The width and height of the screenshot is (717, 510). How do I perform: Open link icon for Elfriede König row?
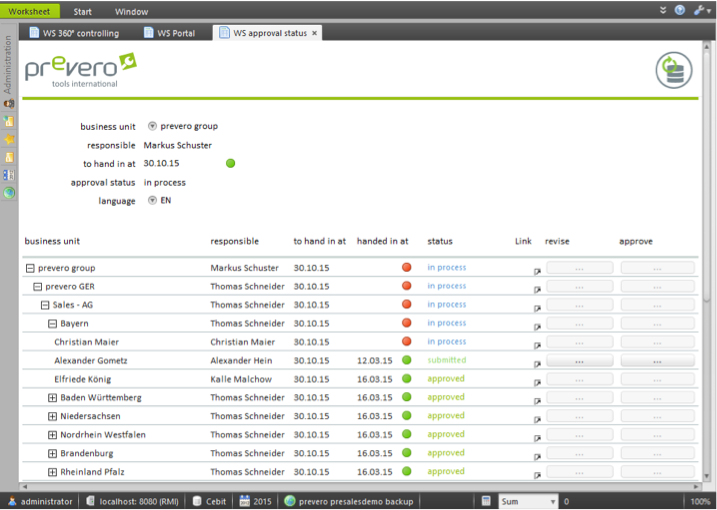pyautogui.click(x=537, y=382)
